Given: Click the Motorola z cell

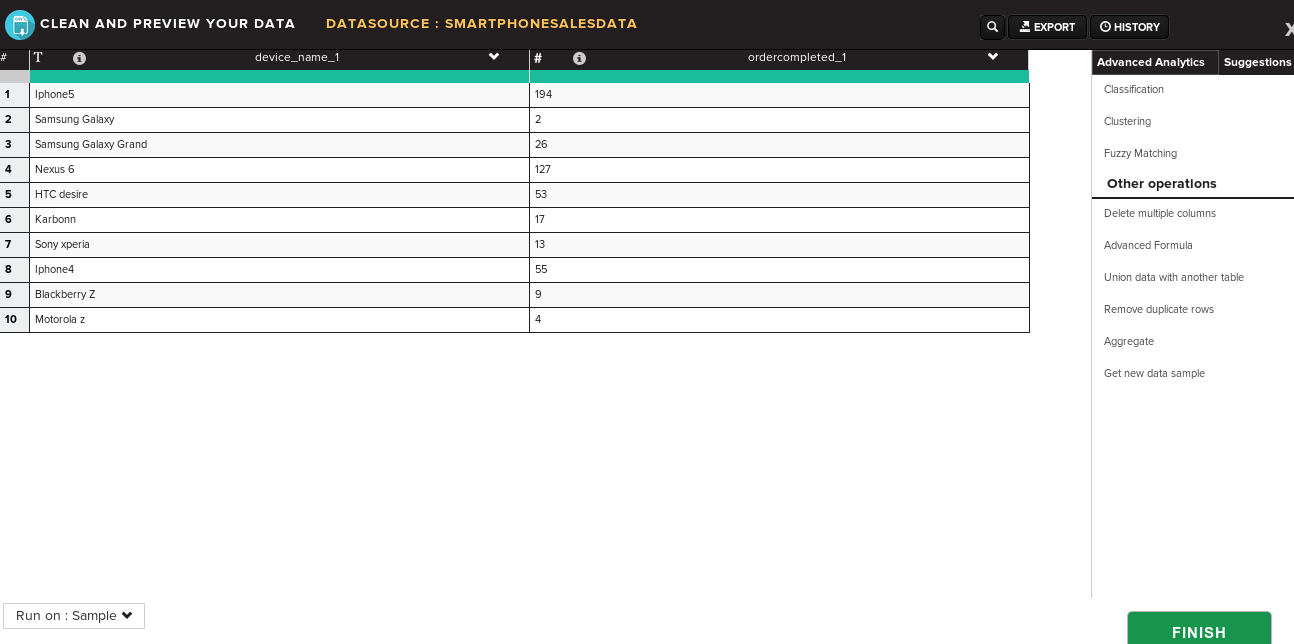Looking at the screenshot, I should (x=279, y=320).
